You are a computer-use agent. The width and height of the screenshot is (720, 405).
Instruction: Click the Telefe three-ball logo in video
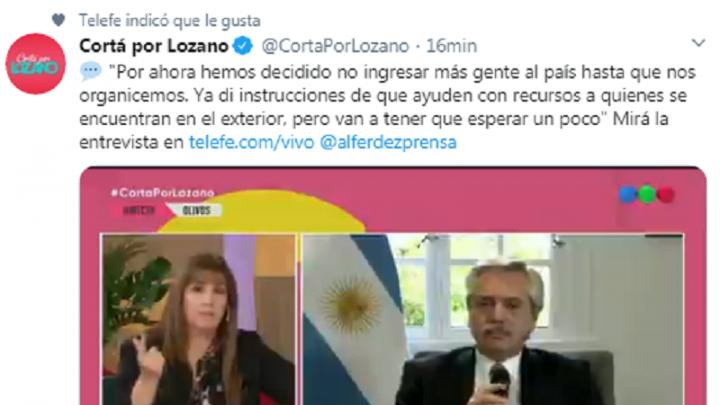(x=647, y=195)
